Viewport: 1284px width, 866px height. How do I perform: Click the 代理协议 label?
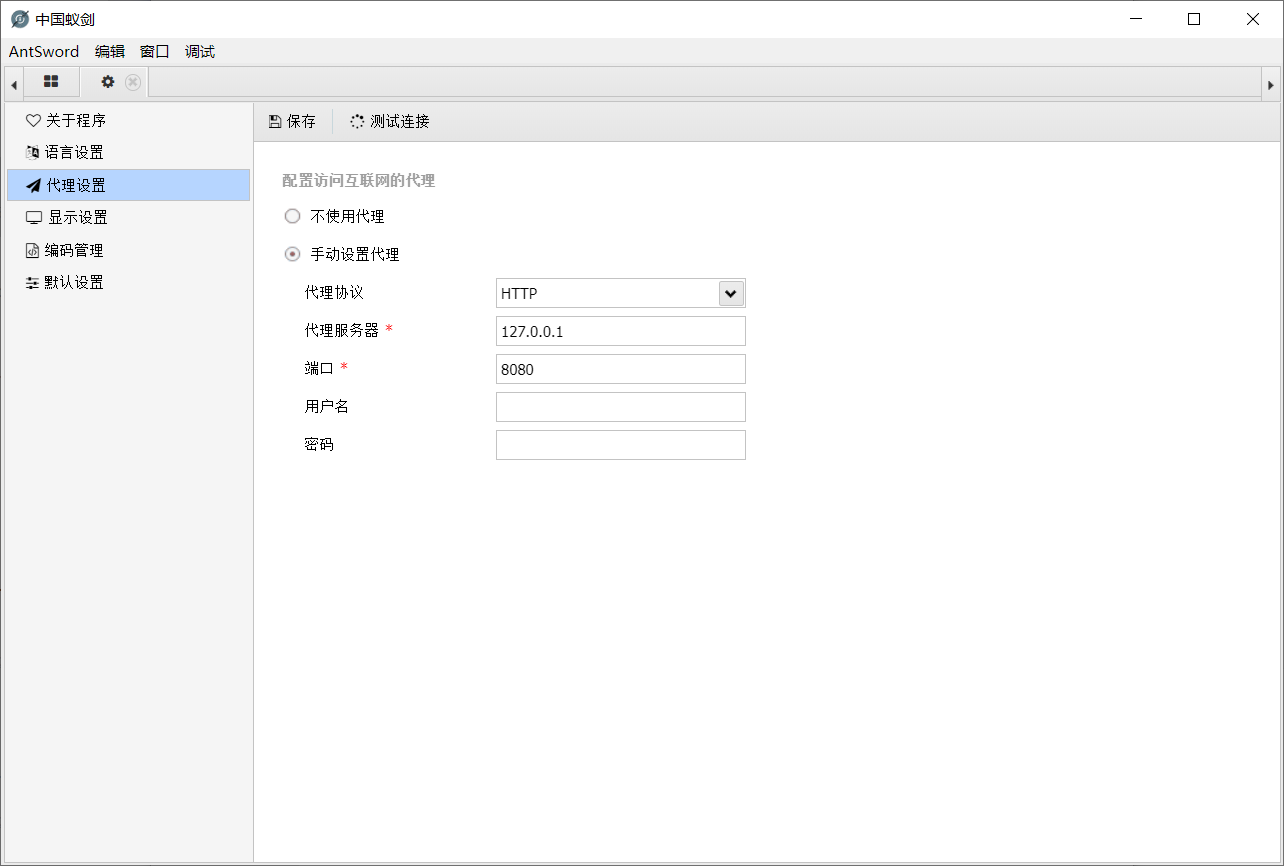(334, 293)
